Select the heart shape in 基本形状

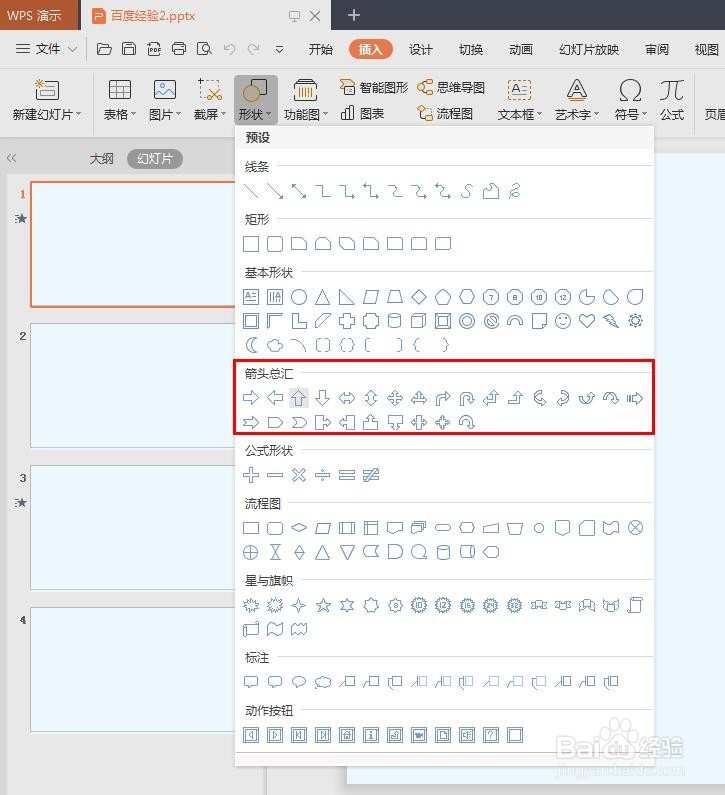click(587, 321)
